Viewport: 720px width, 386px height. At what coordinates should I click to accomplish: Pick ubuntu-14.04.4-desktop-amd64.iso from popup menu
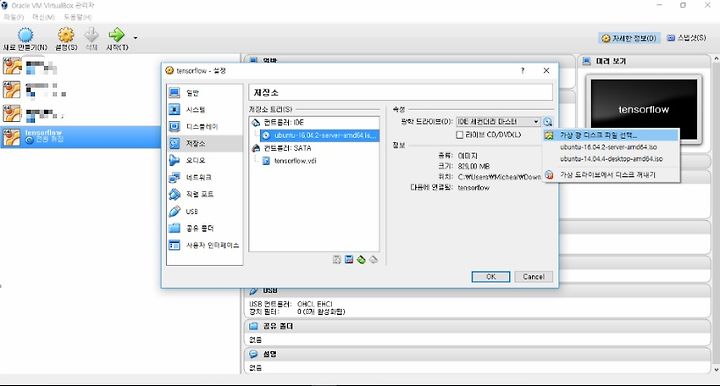[611, 159]
